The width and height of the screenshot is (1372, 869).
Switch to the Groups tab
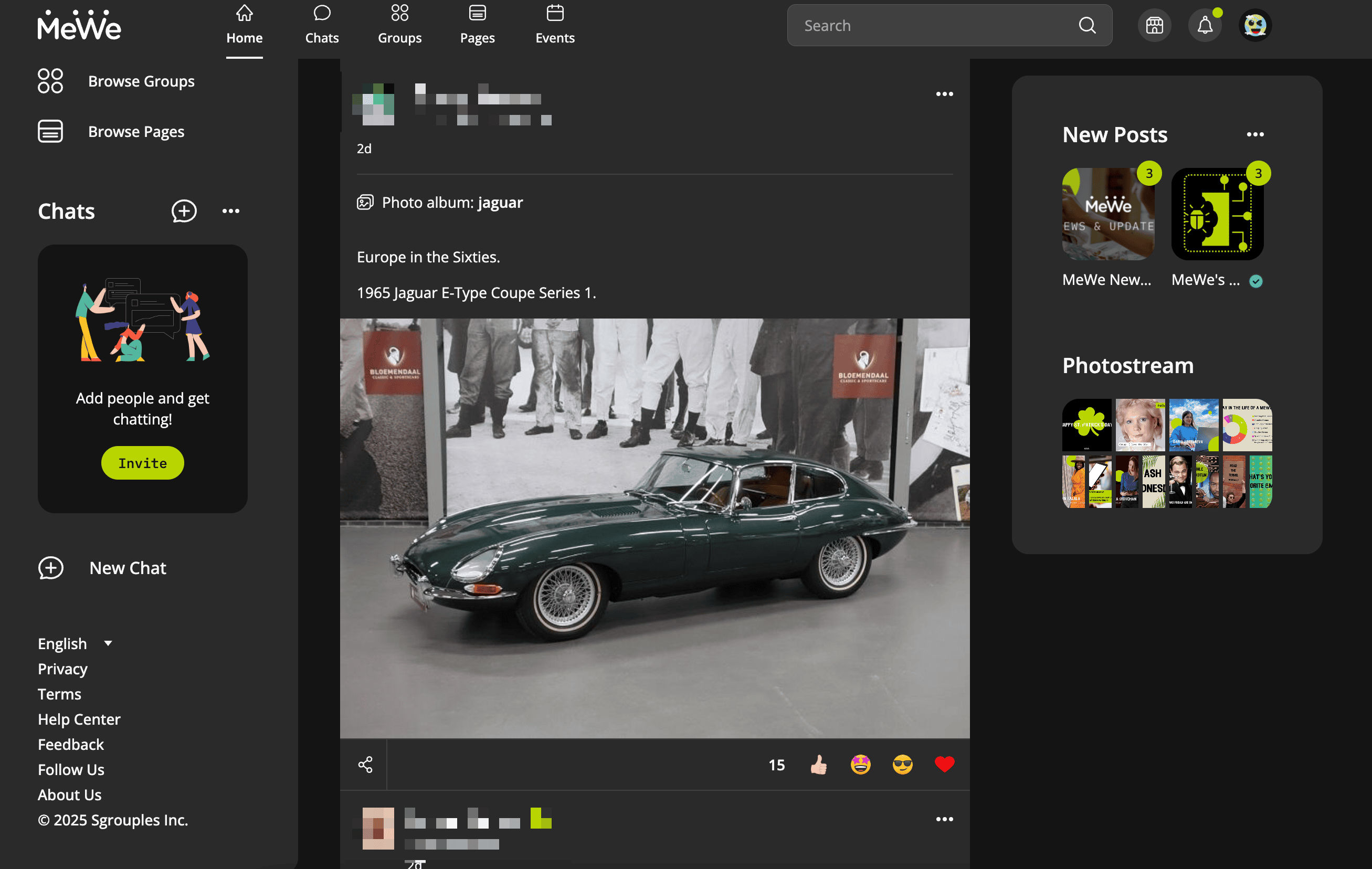click(x=399, y=26)
